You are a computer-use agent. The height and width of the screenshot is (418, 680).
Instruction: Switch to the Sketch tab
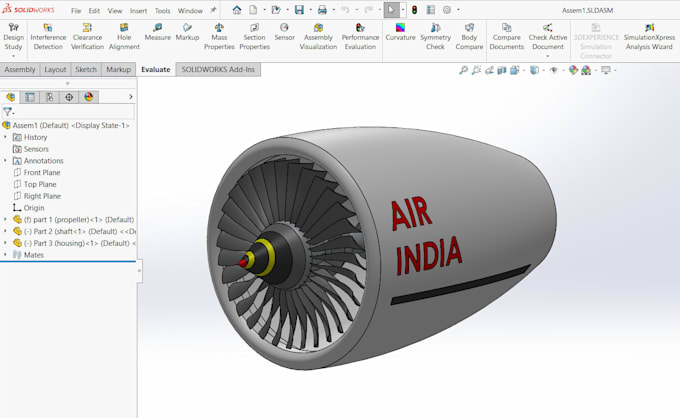click(86, 69)
